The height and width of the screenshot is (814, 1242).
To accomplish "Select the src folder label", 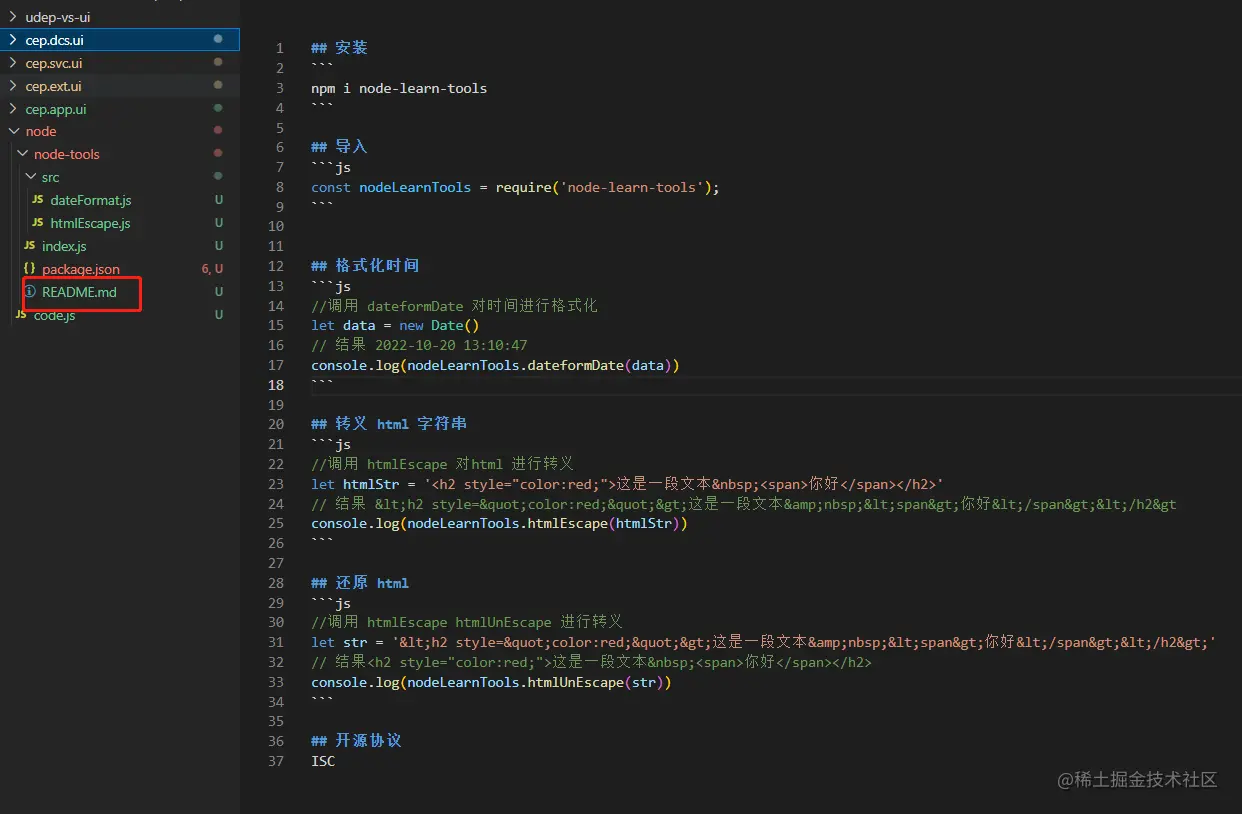I will [x=51, y=177].
